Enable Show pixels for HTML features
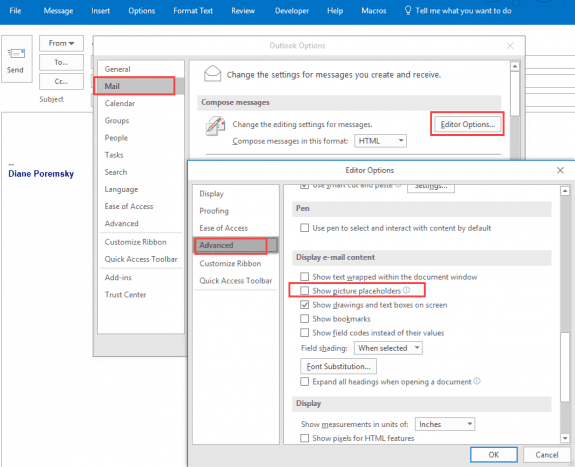Image resolution: width=575 pixels, height=467 pixels. click(304, 438)
